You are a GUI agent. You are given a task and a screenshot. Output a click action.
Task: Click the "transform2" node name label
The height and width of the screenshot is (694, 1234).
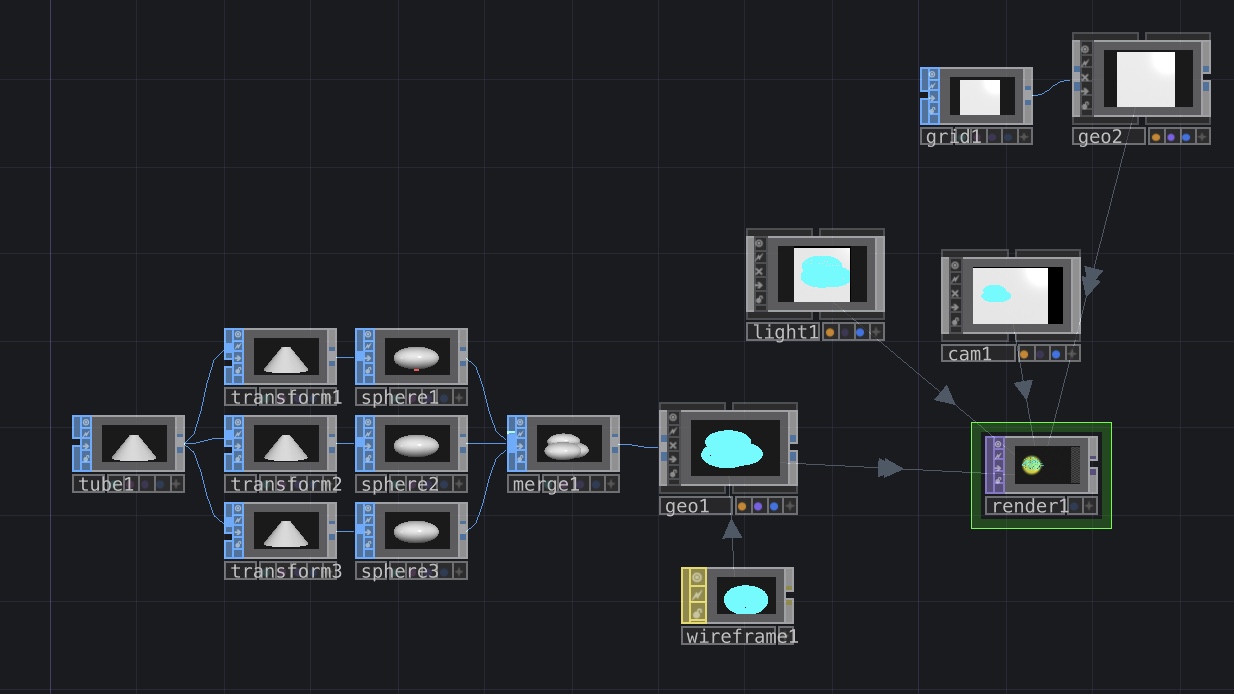point(286,484)
